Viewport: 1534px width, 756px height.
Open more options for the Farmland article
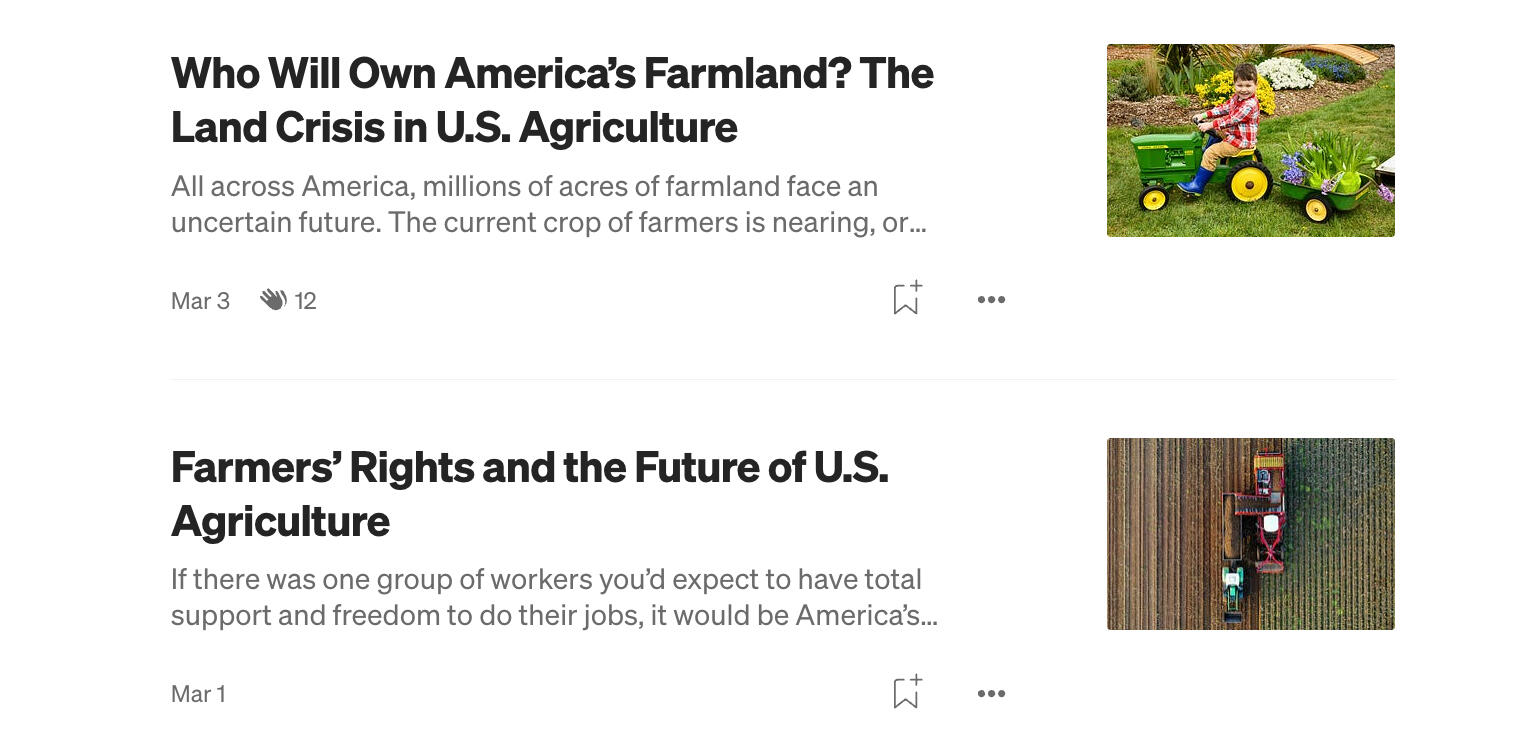point(991,300)
